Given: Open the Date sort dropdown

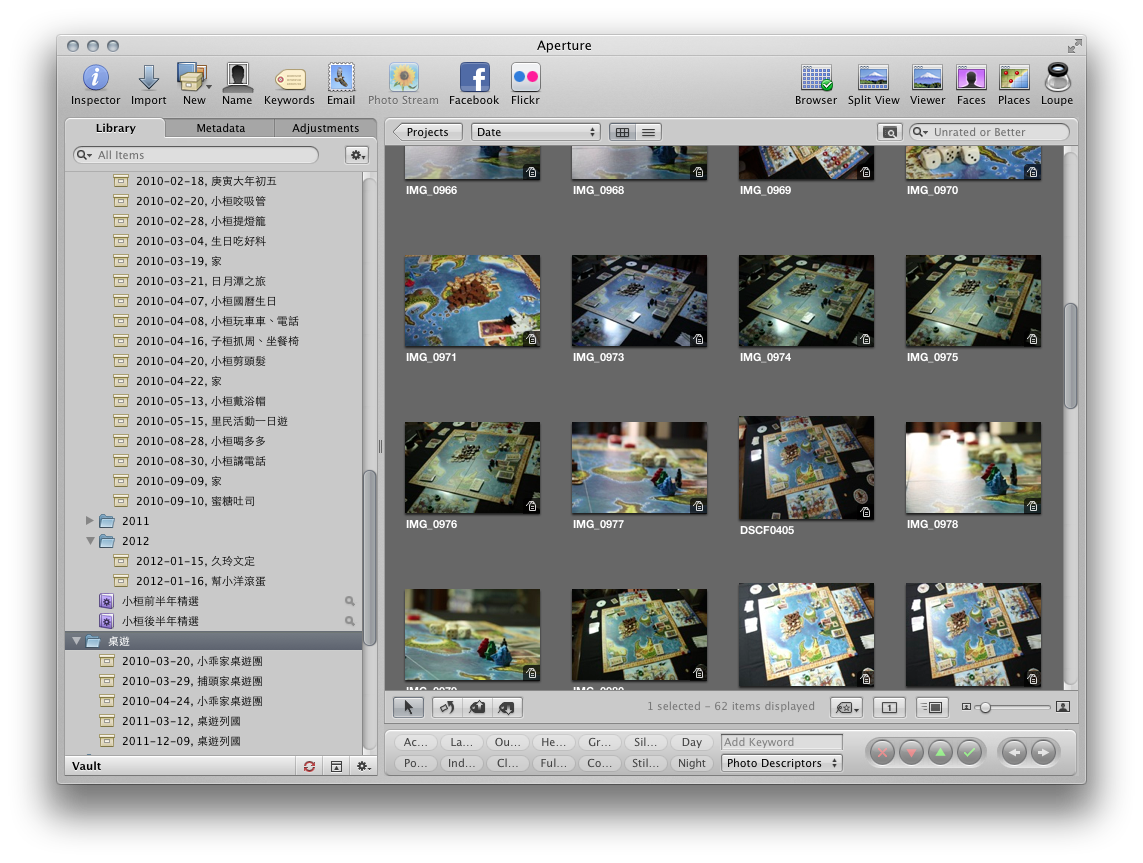Looking at the screenshot, I should (x=536, y=132).
